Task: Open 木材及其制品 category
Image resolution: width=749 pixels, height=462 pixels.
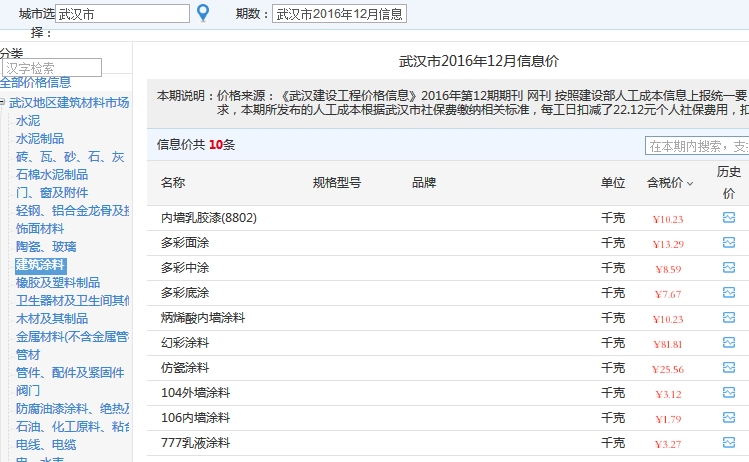Action: point(52,319)
